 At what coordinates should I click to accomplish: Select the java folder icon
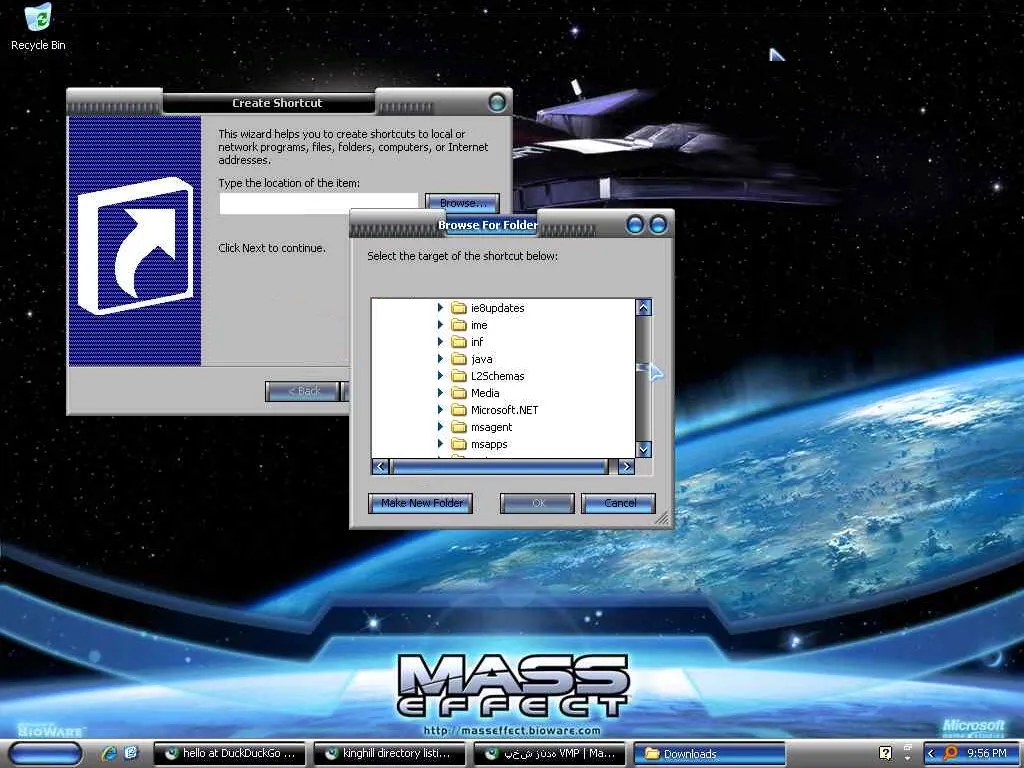(459, 359)
